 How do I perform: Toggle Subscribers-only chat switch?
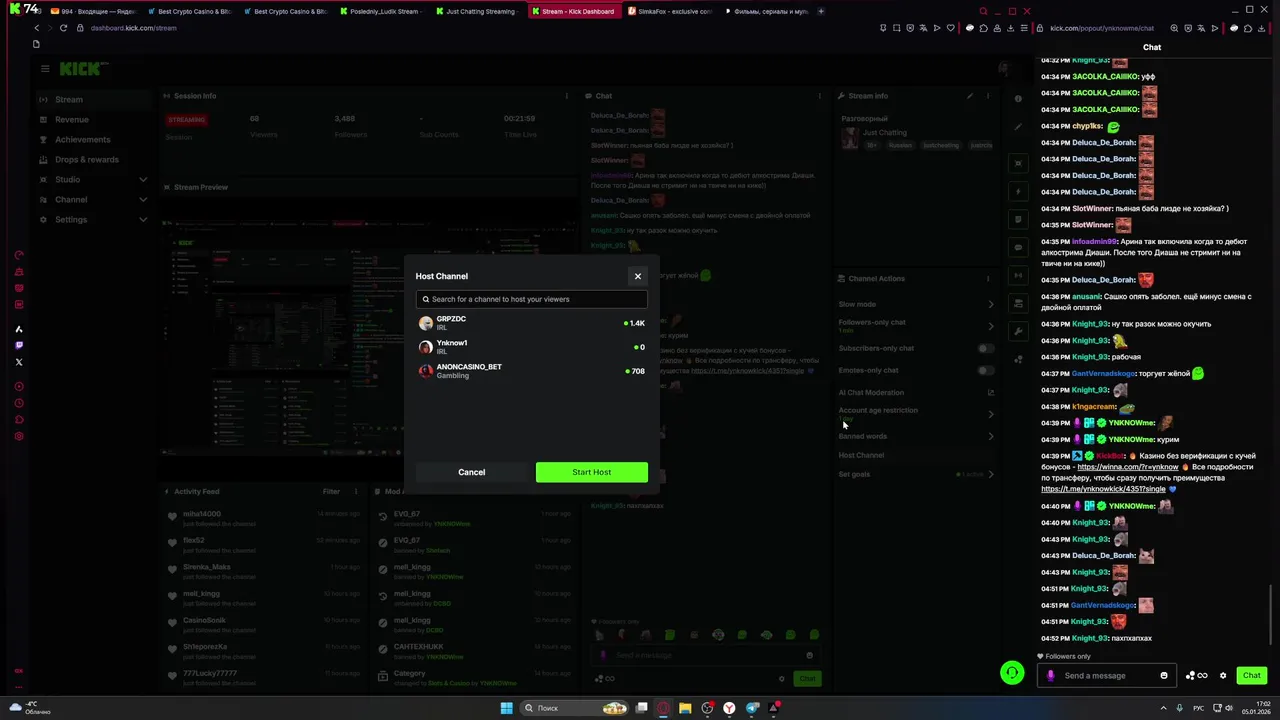tap(986, 348)
